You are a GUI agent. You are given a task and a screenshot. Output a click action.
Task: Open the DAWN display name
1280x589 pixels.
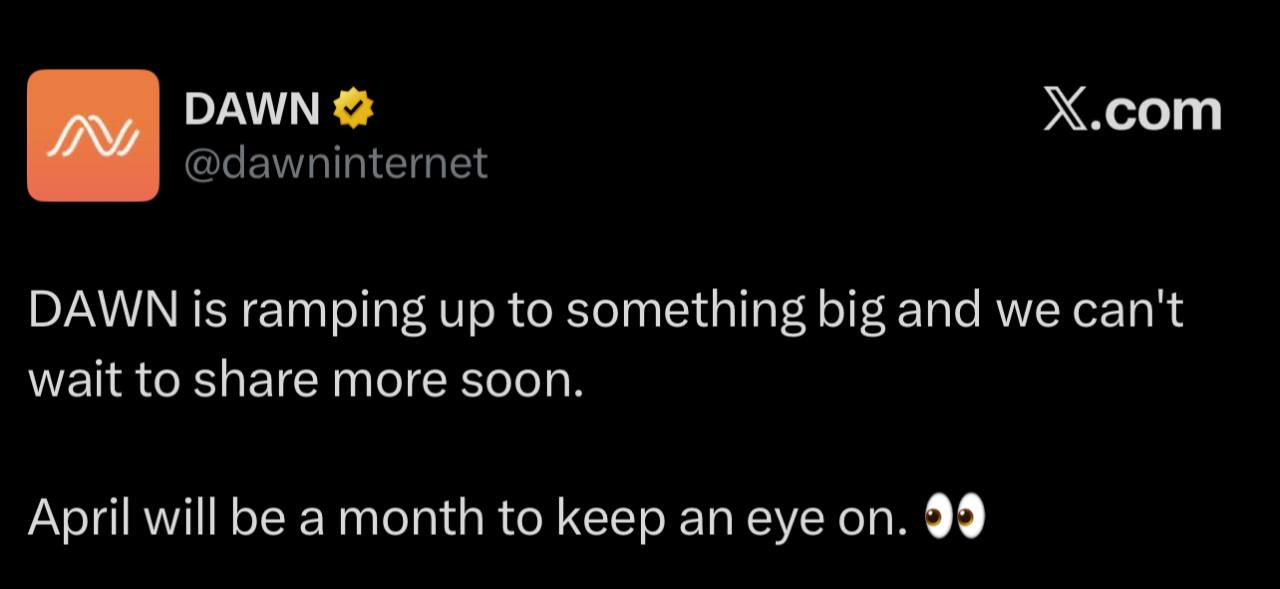click(252, 109)
